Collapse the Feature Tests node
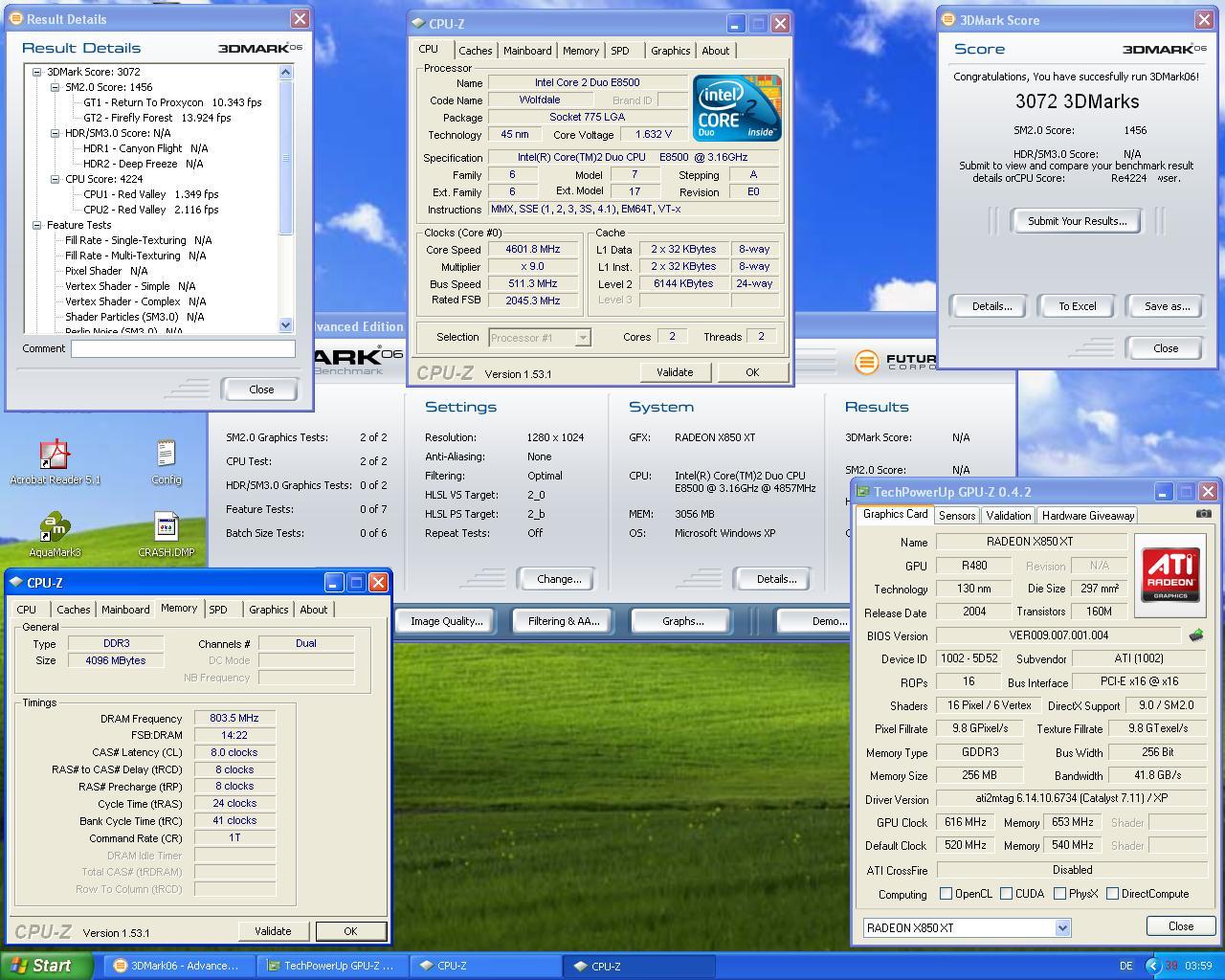Image resolution: width=1225 pixels, height=980 pixels. coord(36,225)
